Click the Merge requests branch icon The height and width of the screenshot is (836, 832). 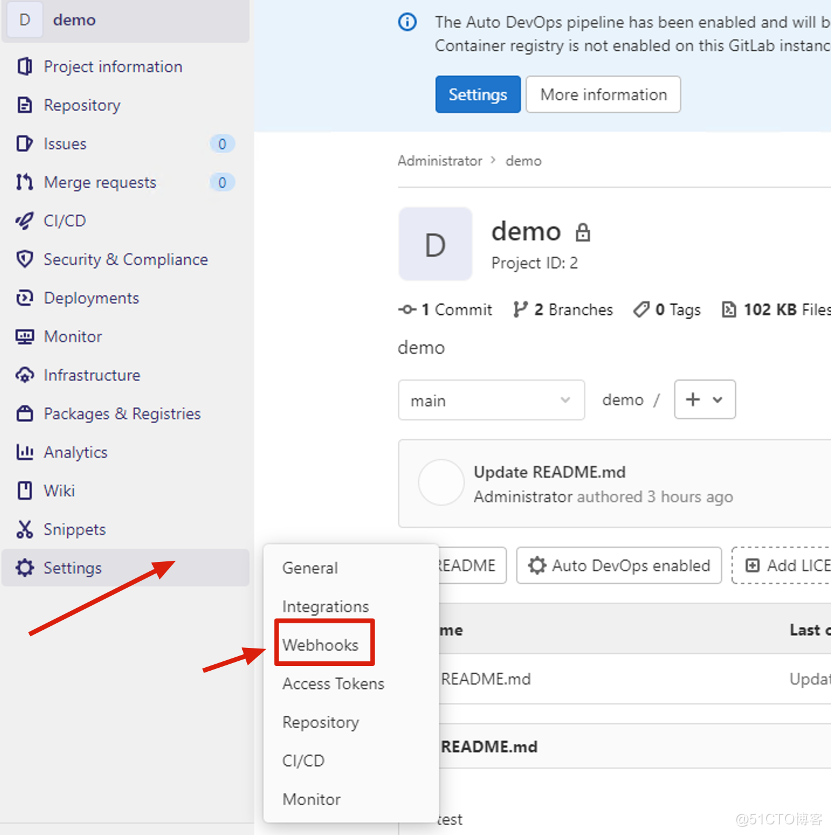pyautogui.click(x=25, y=182)
